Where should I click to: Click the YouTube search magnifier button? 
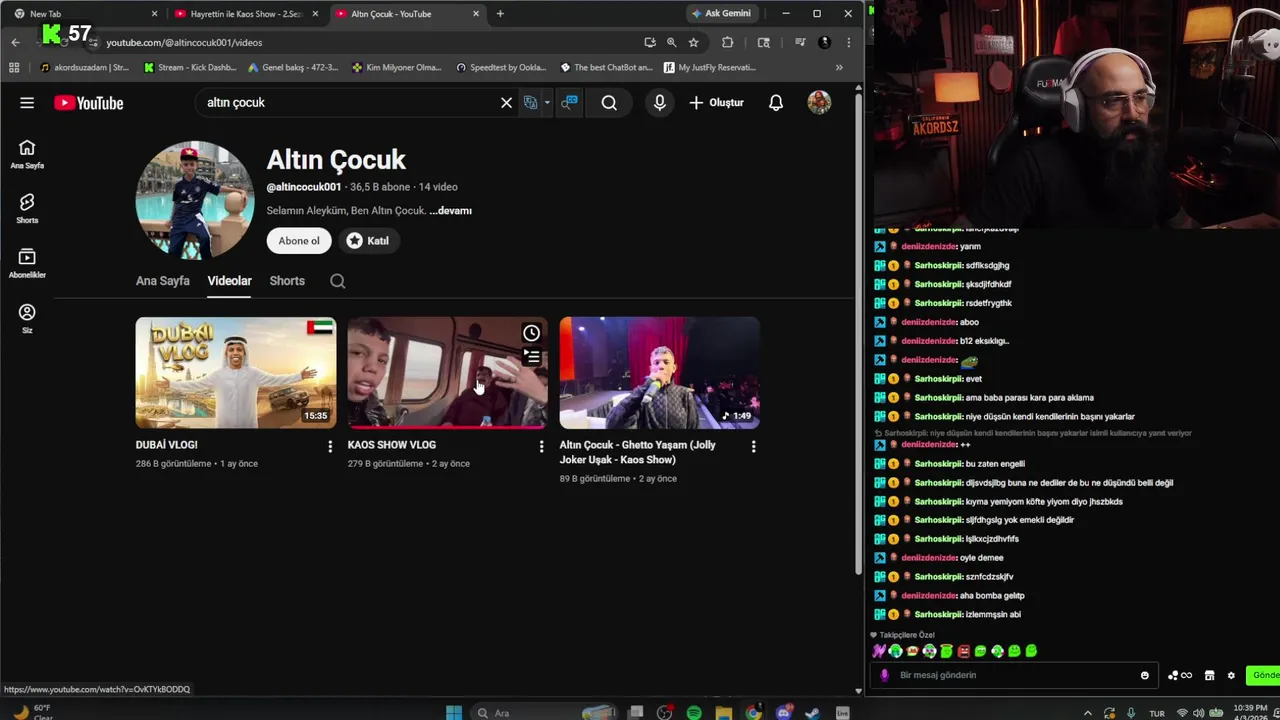point(609,103)
